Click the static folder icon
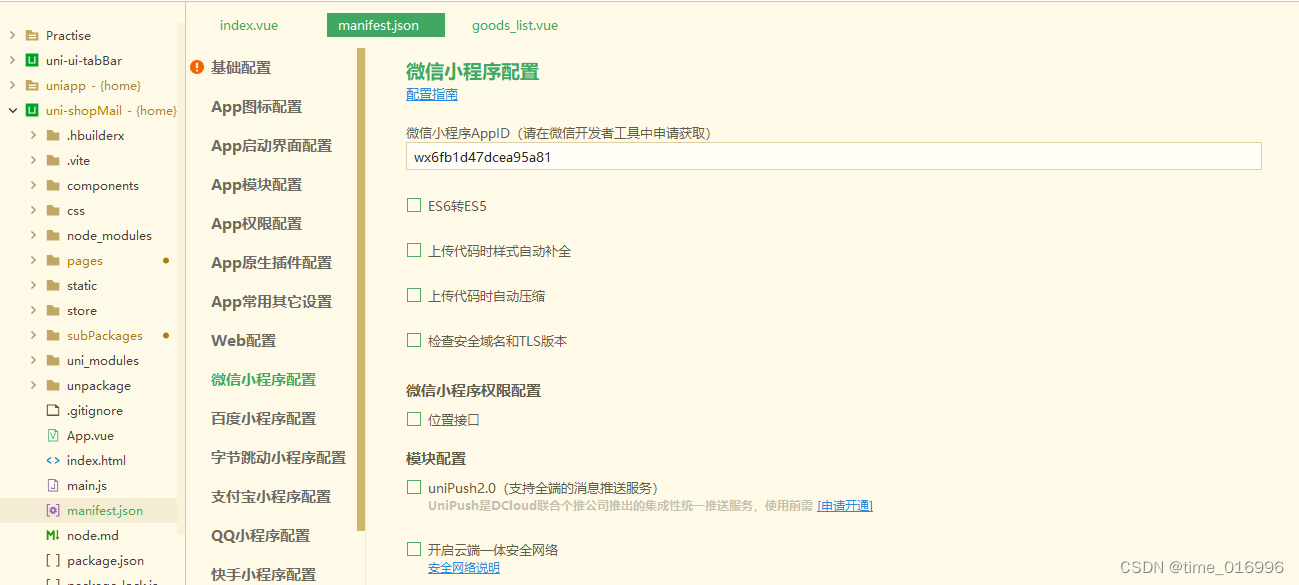Image resolution: width=1299 pixels, height=585 pixels. pyautogui.click(x=53, y=285)
